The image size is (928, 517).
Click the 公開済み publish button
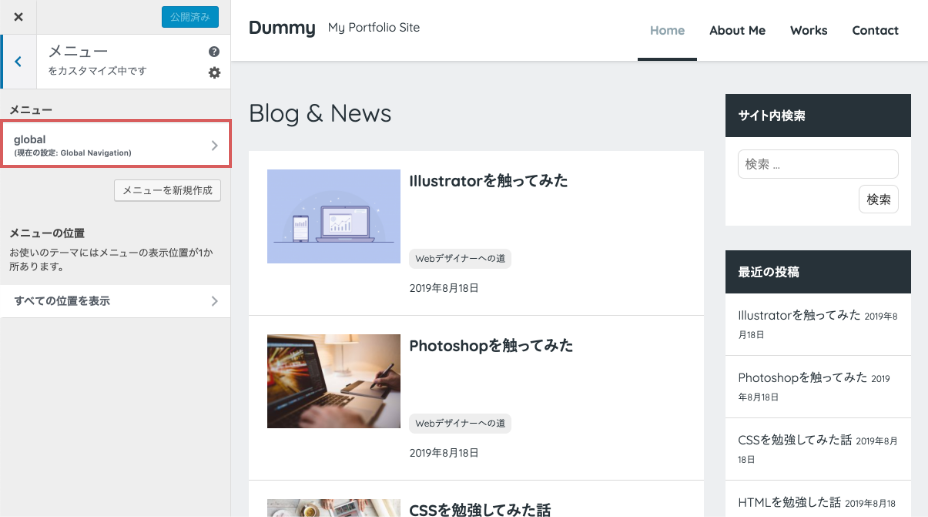190,17
